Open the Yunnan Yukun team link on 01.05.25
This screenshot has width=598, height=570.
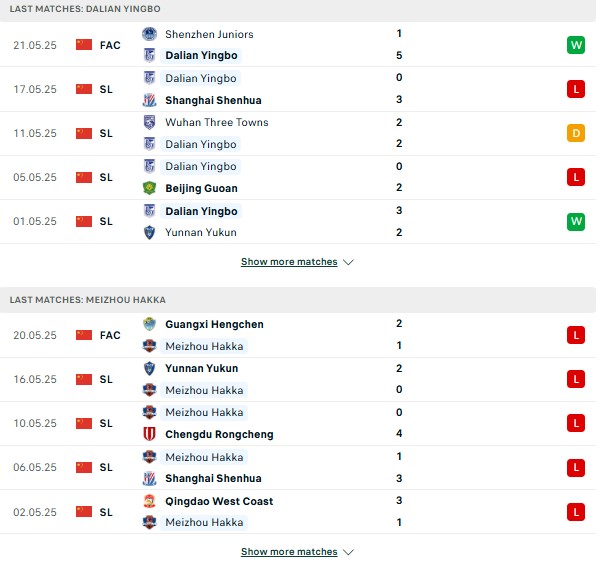click(201, 232)
